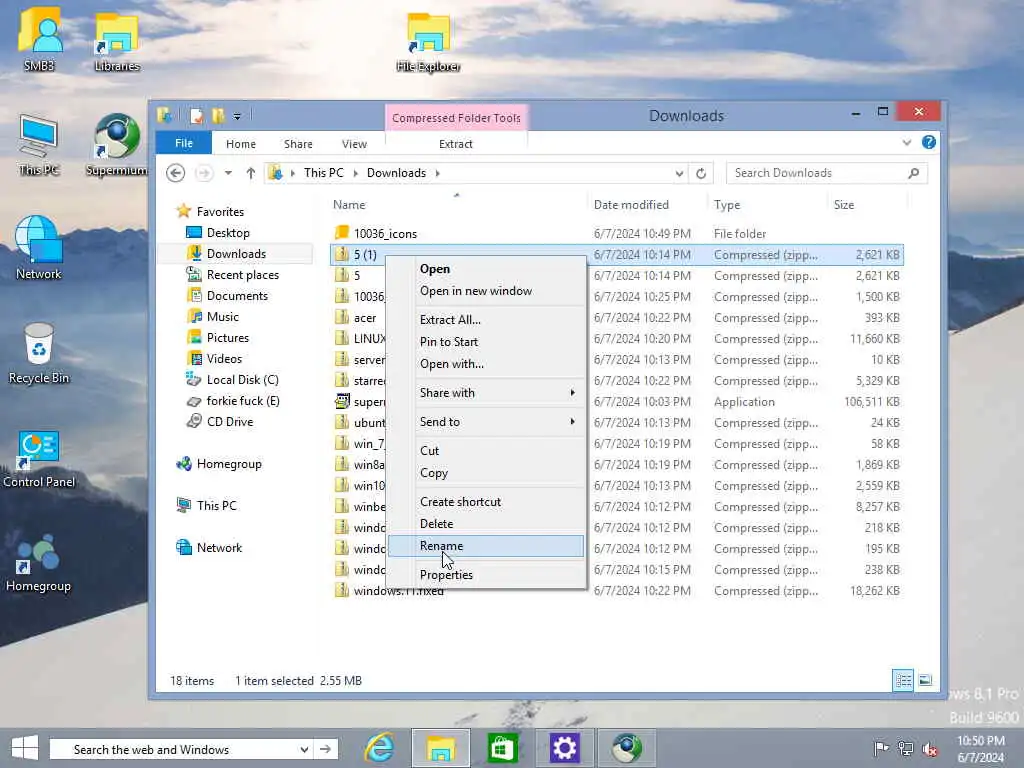Expand the address bar history dropdown
Image resolution: width=1024 pixels, height=768 pixels.
click(x=679, y=173)
